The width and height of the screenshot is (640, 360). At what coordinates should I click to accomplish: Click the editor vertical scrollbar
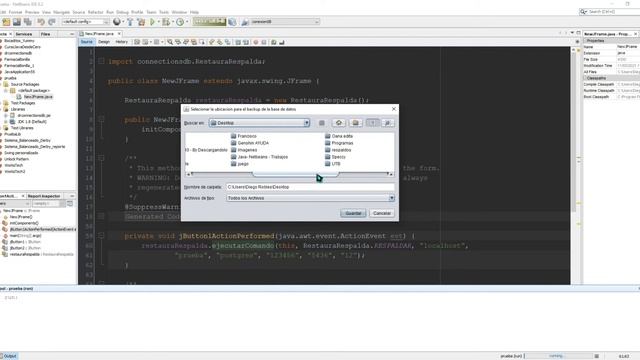573,131
